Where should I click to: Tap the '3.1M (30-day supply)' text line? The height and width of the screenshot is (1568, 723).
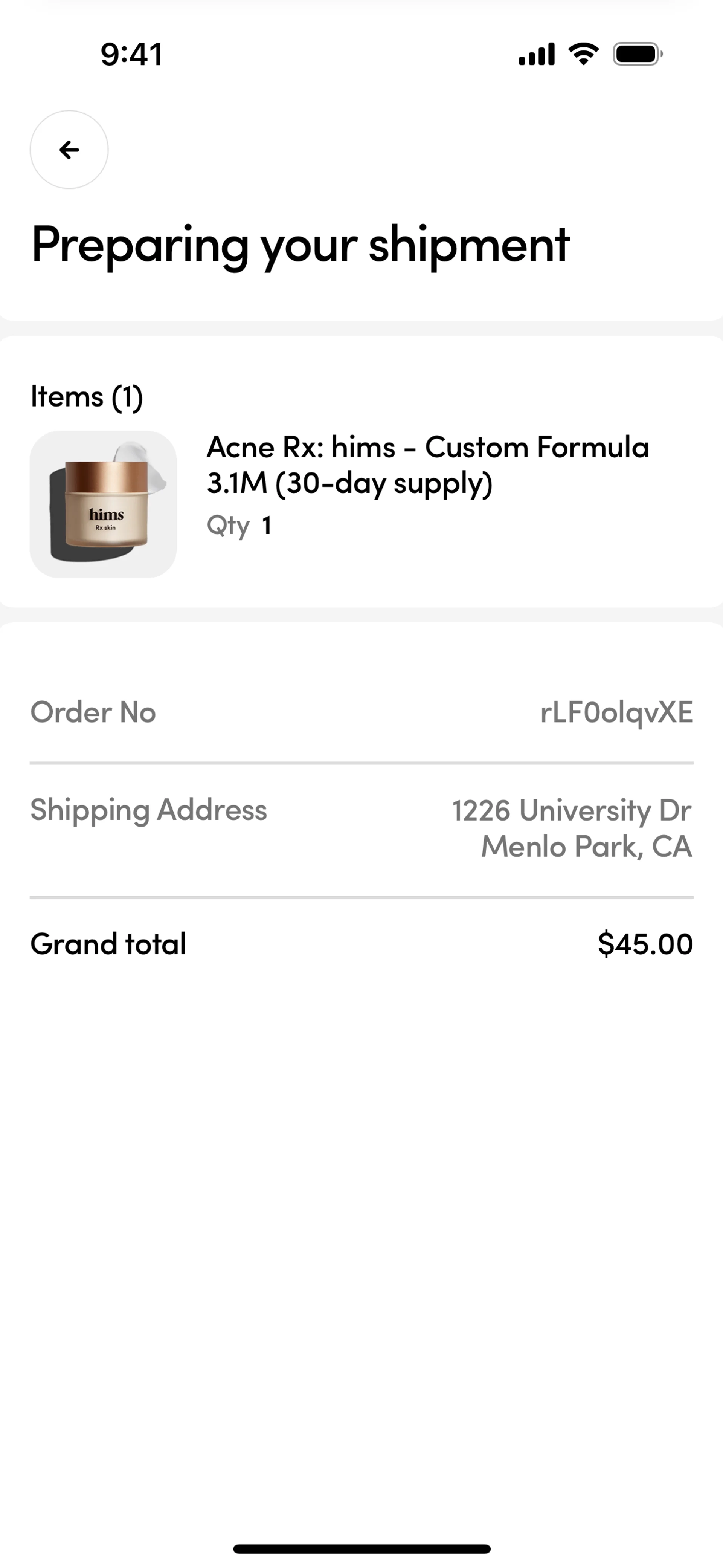(349, 484)
